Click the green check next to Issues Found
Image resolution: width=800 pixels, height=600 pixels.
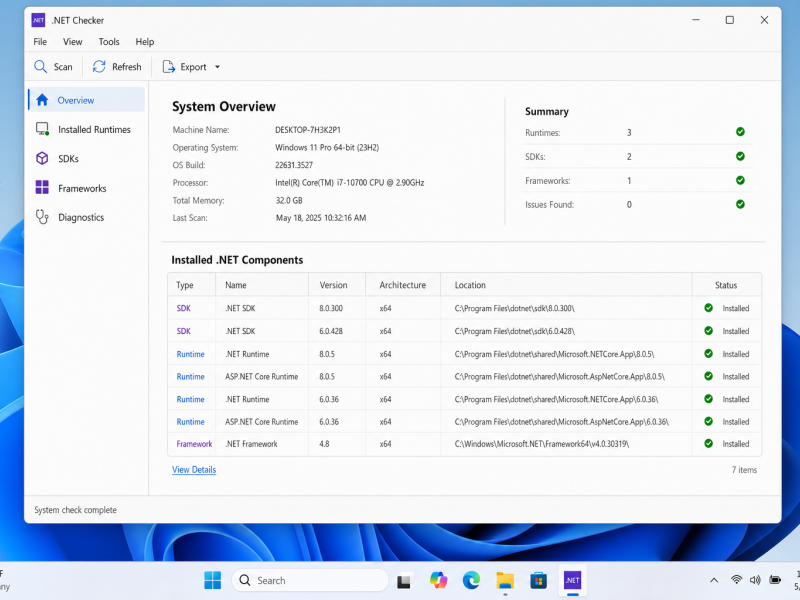tap(740, 204)
